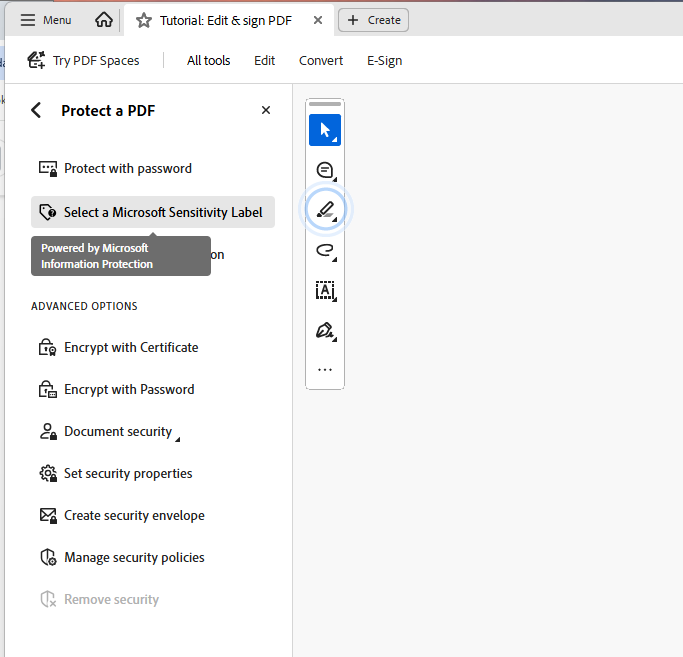
Task: Select the Fill & Sign pen tool
Action: click(x=325, y=331)
